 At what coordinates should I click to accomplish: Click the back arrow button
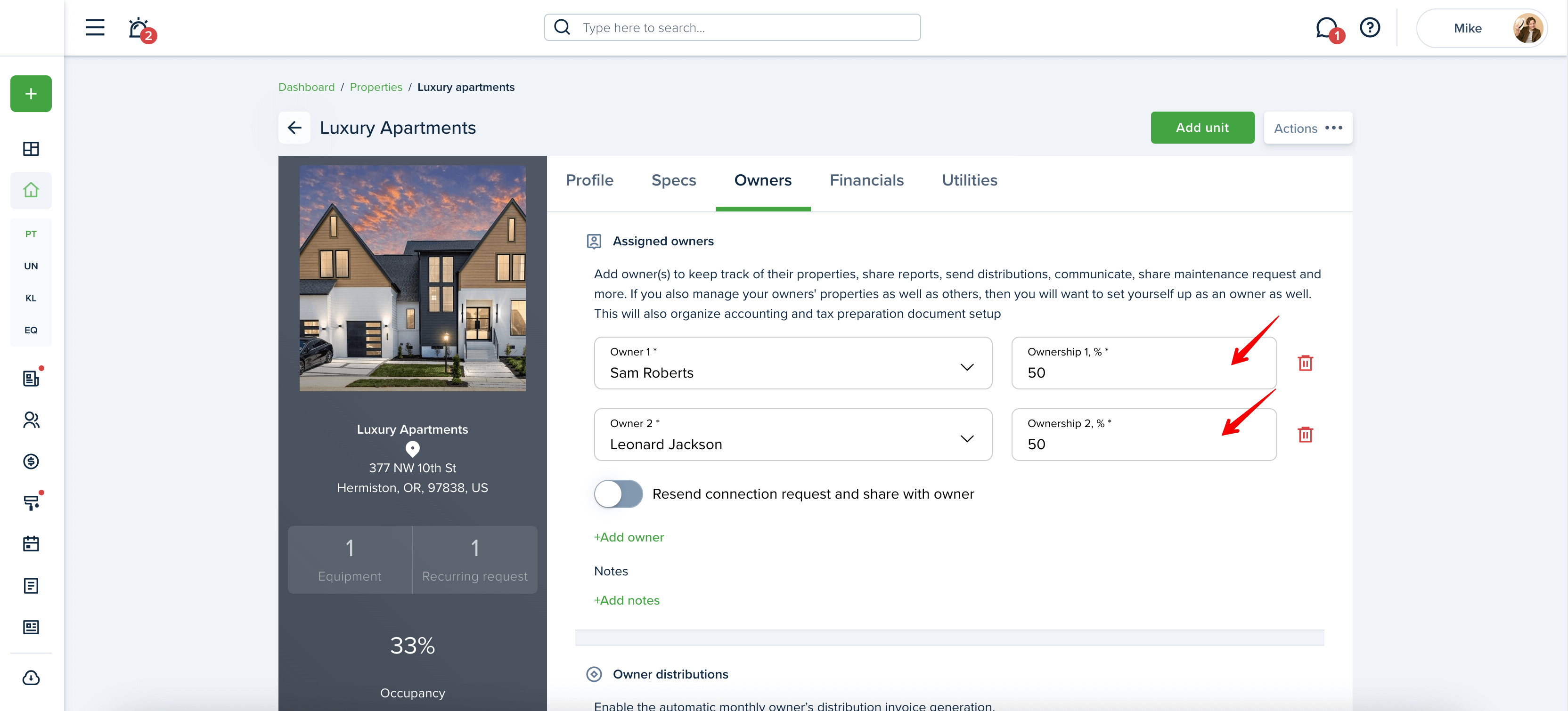point(294,128)
